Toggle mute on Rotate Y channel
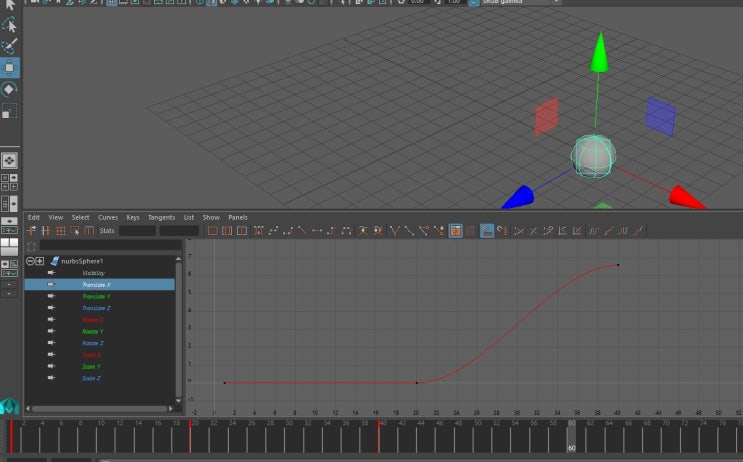Screen dimensions: 743x462 click(51, 331)
